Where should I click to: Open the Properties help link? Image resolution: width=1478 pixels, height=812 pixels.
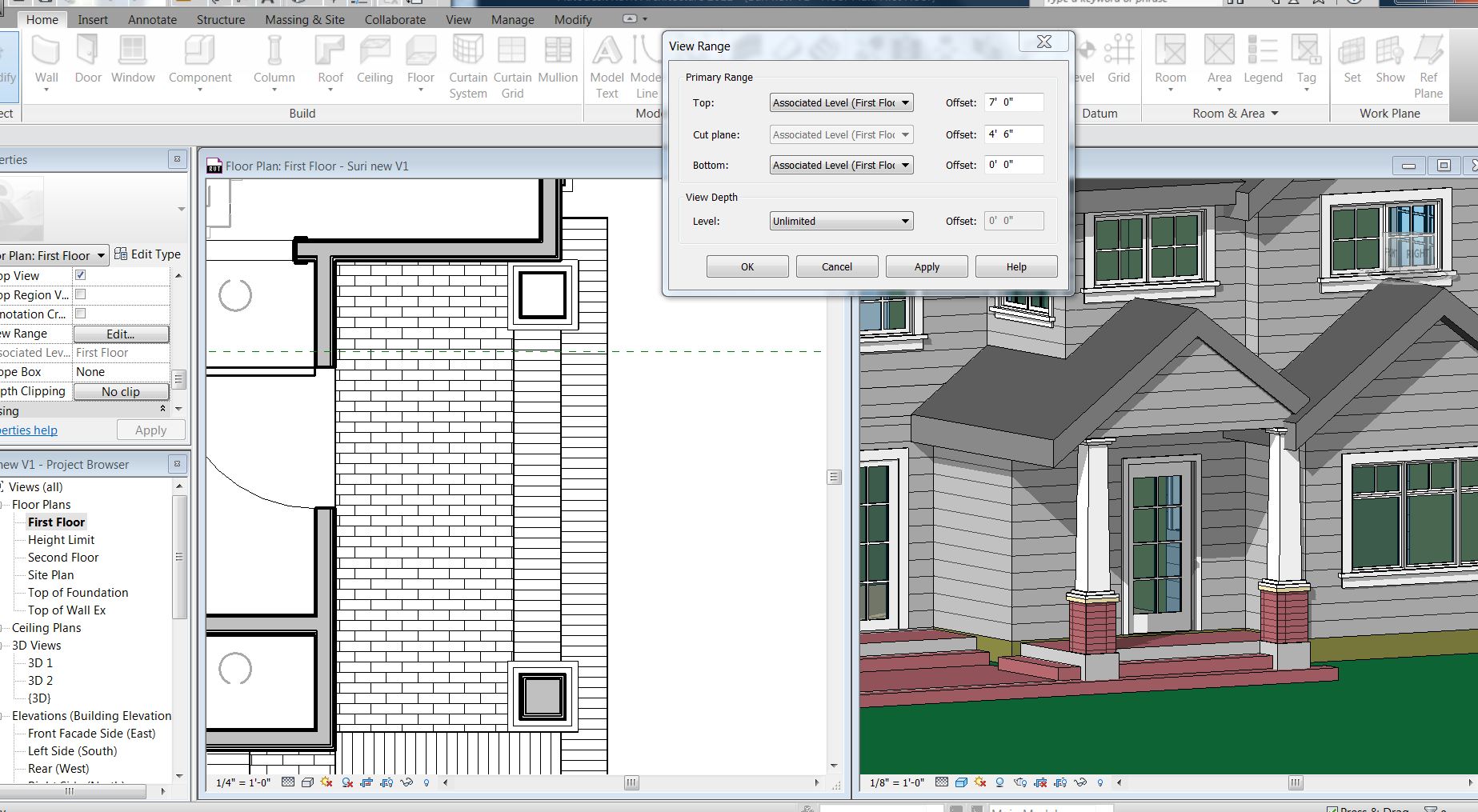(x=29, y=430)
